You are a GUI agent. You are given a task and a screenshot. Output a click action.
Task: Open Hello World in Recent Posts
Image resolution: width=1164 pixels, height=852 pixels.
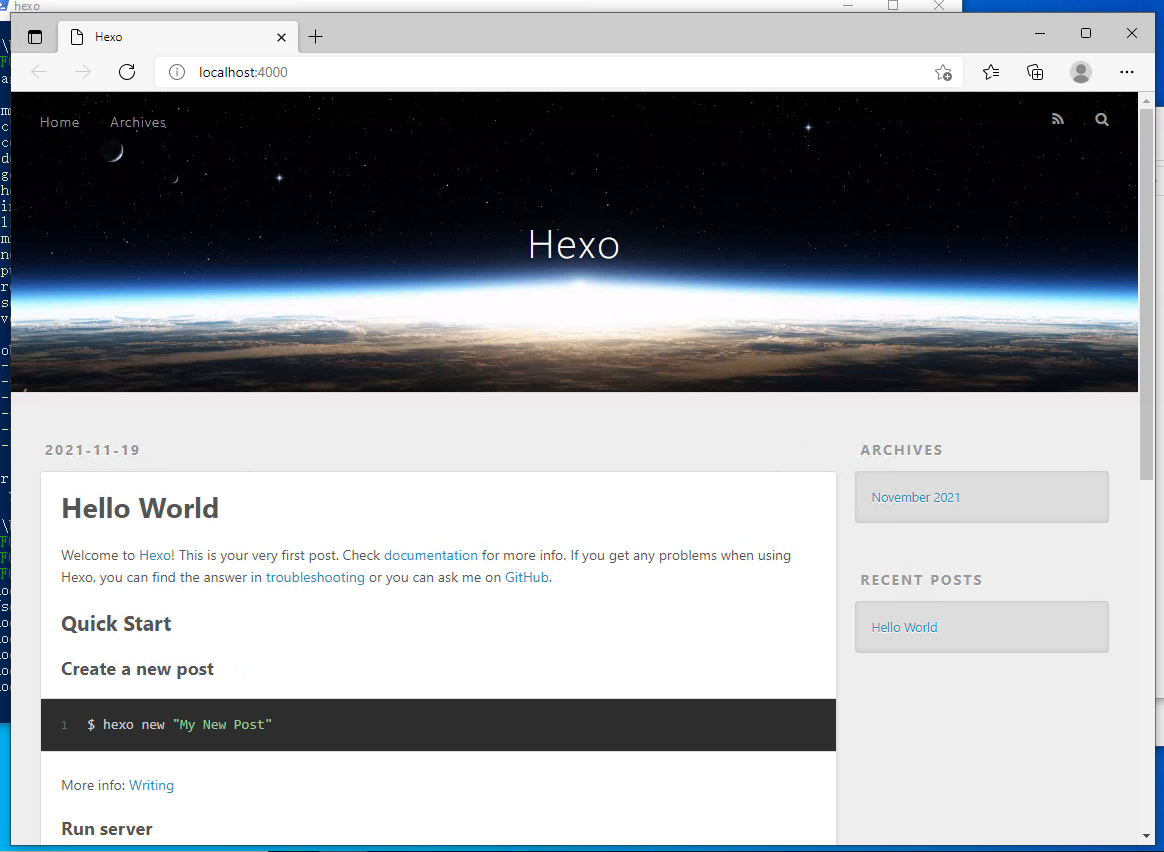click(904, 627)
